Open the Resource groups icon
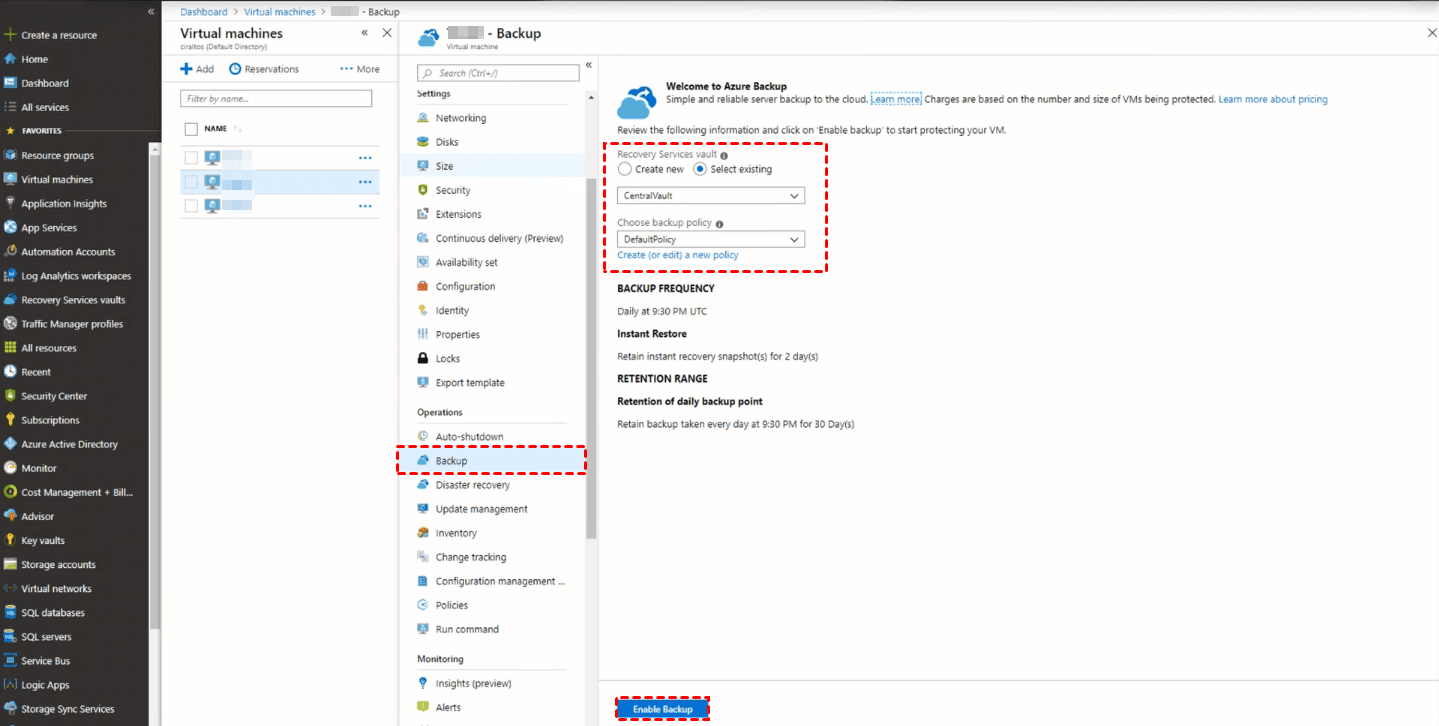1439x726 pixels. point(10,155)
